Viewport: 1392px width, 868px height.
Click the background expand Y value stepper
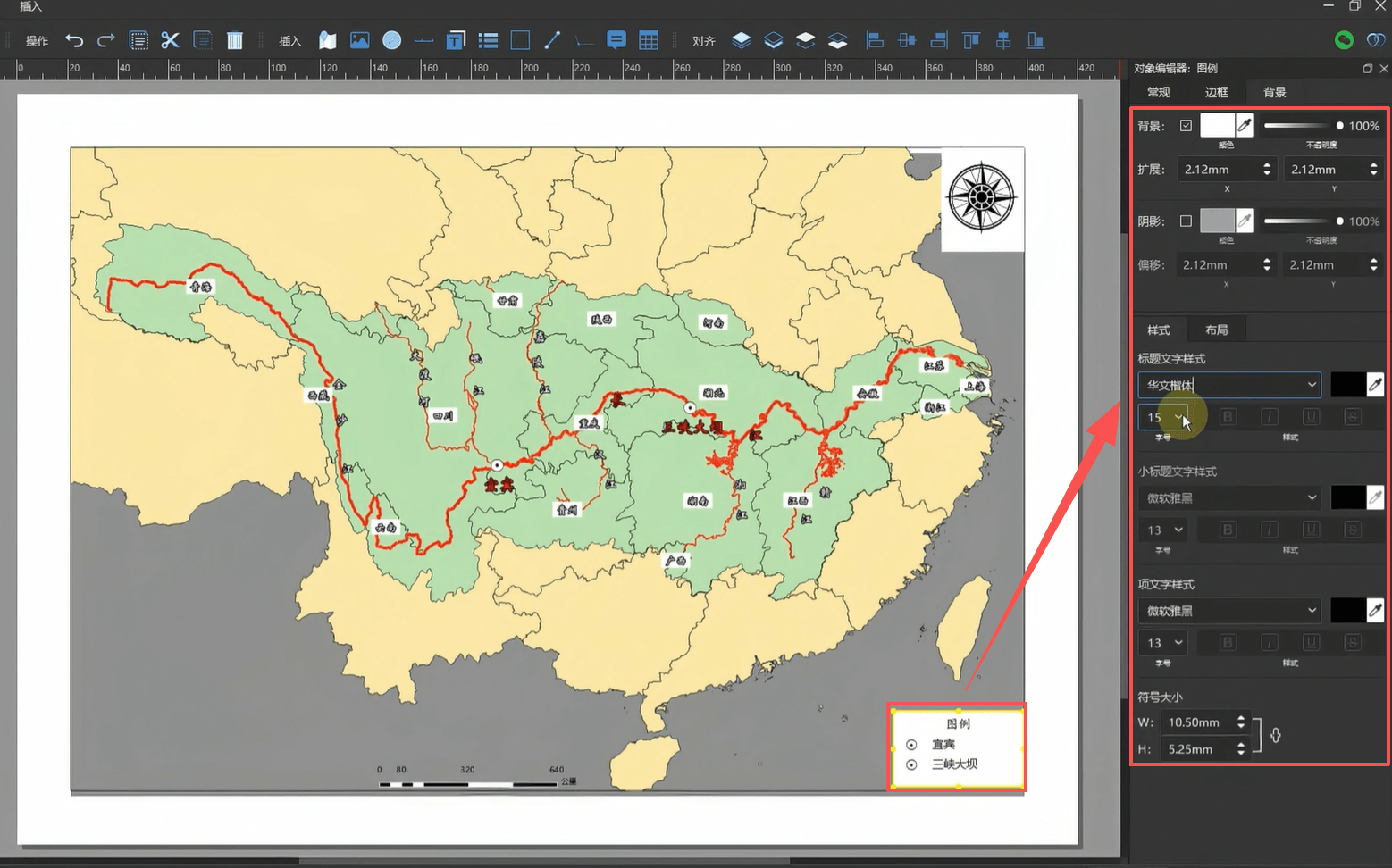click(x=1373, y=169)
